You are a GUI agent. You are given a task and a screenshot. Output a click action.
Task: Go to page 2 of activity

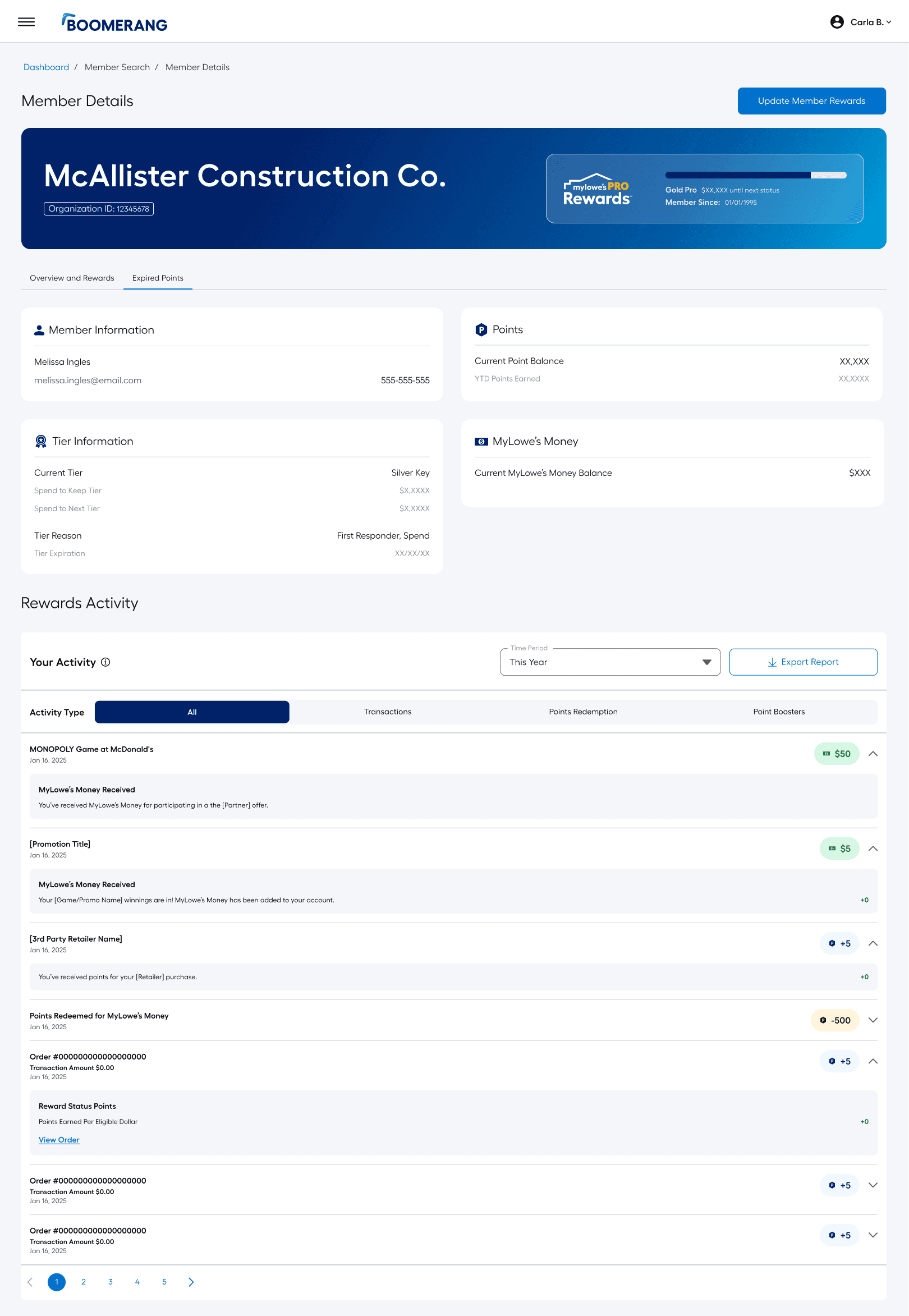(84, 1282)
